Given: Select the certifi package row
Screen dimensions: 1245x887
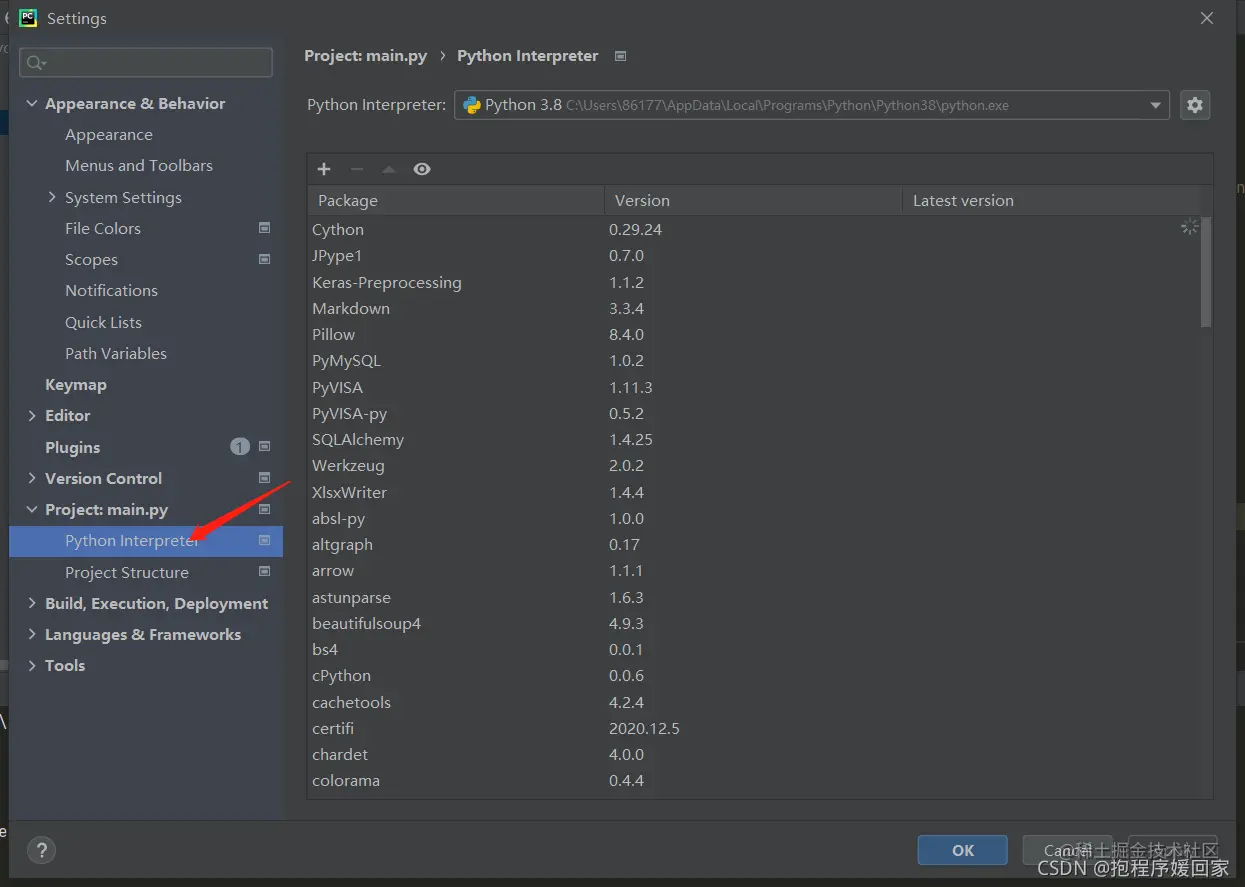Looking at the screenshot, I should coord(754,728).
